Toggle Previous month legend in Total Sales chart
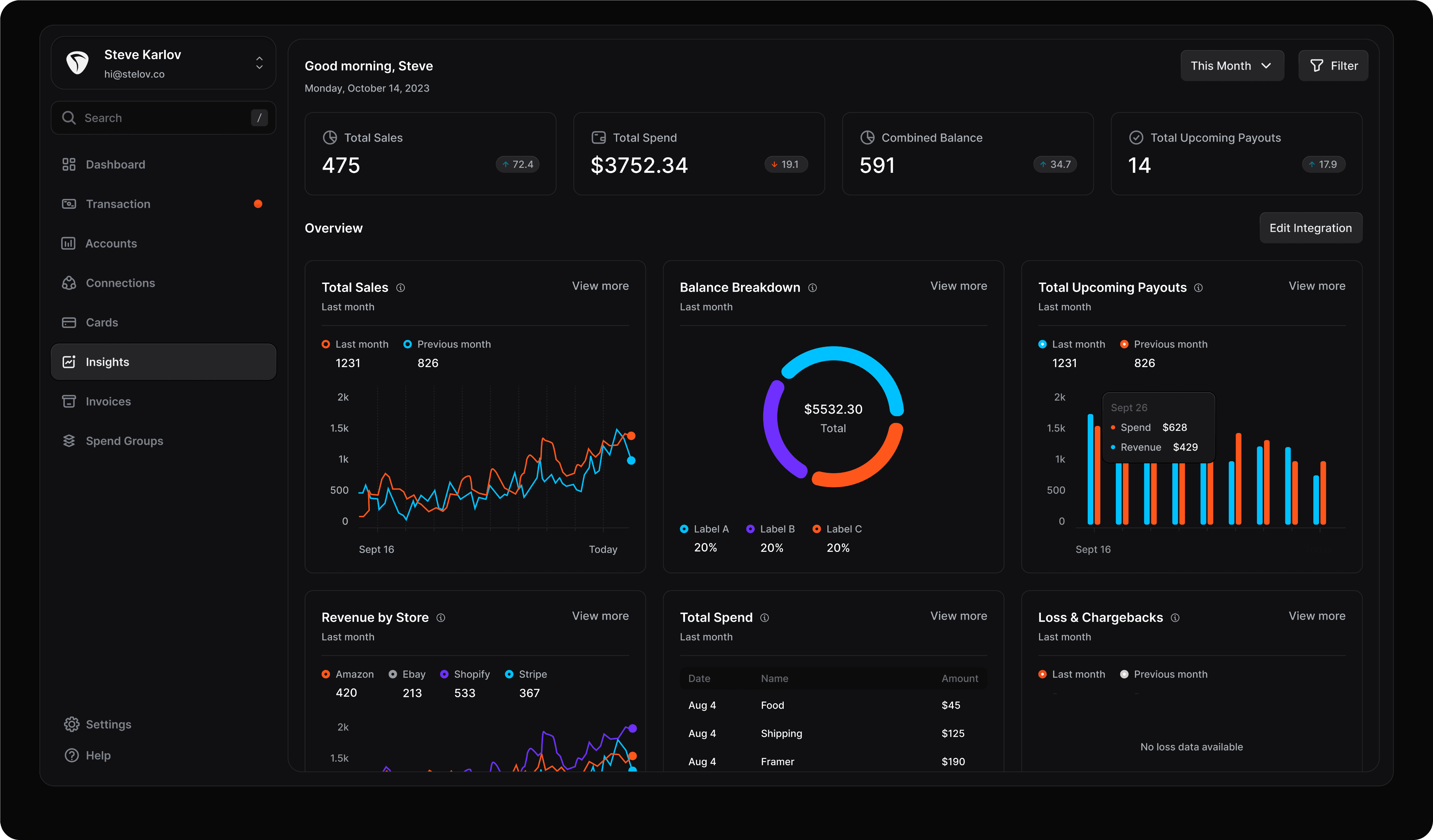 click(x=447, y=344)
